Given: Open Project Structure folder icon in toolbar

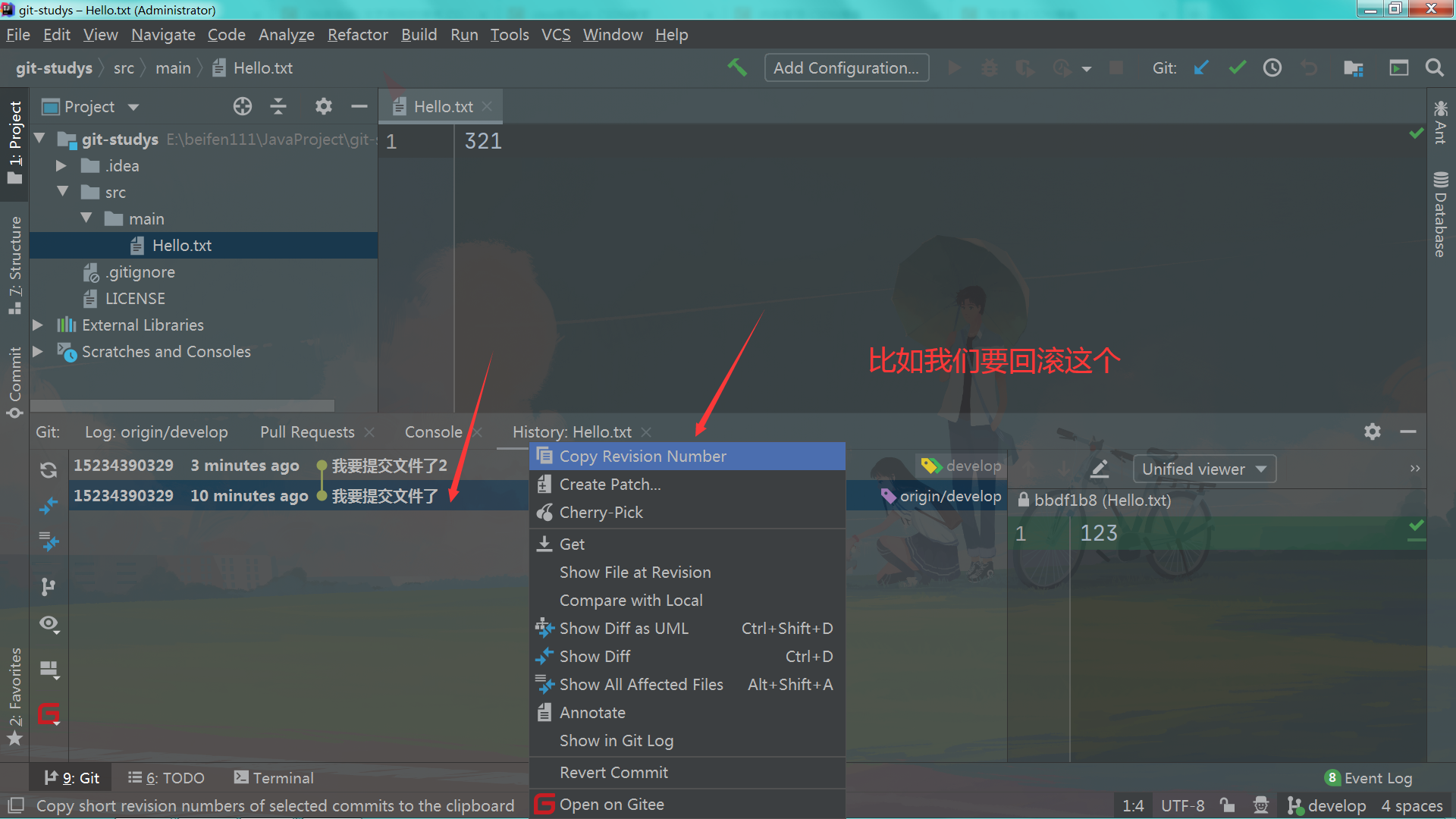Looking at the screenshot, I should (1354, 67).
